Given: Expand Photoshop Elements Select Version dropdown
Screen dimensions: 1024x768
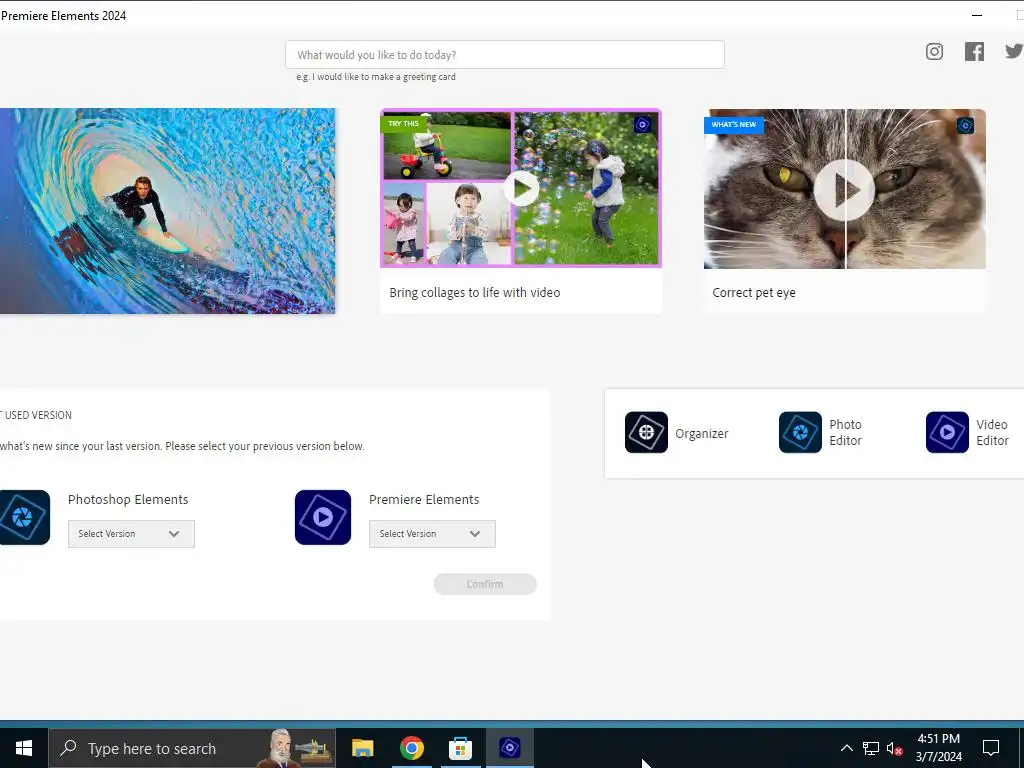Looking at the screenshot, I should (131, 534).
